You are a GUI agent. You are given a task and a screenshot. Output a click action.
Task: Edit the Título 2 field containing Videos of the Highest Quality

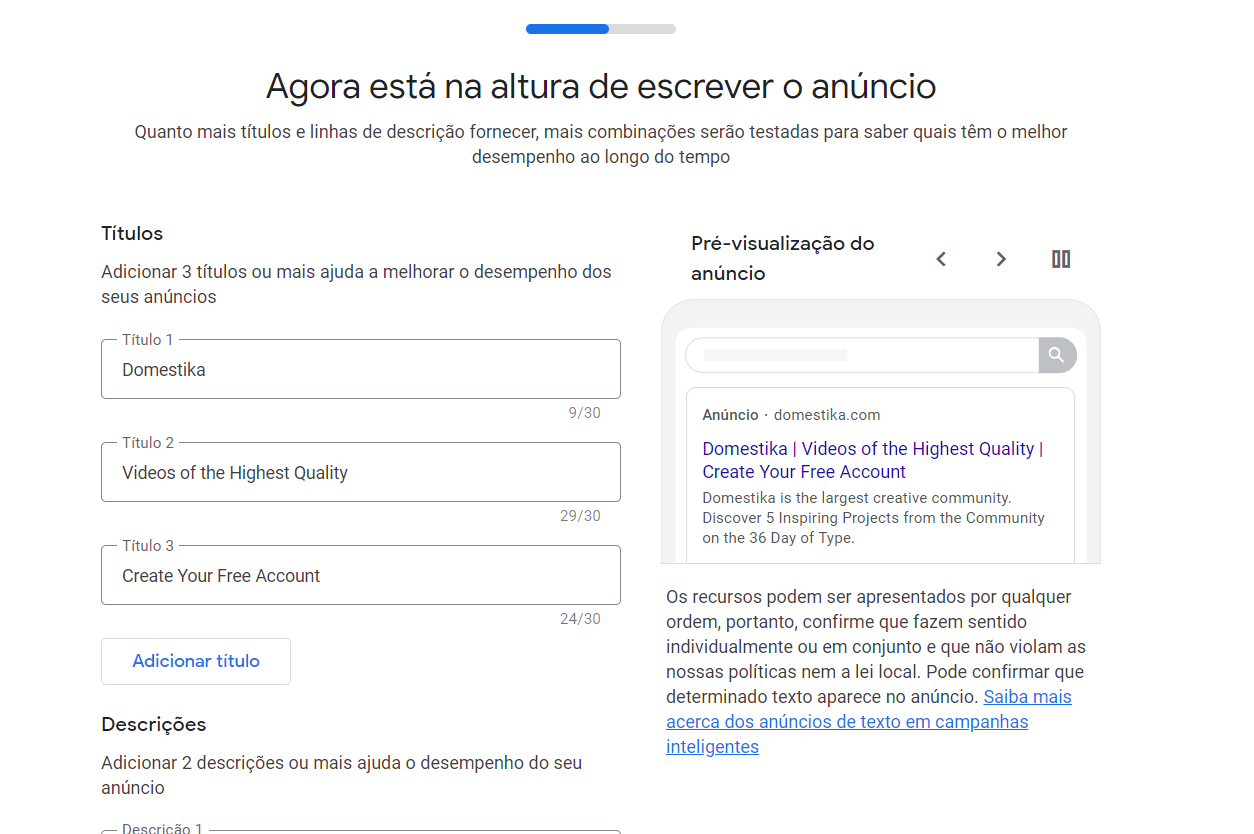(361, 472)
